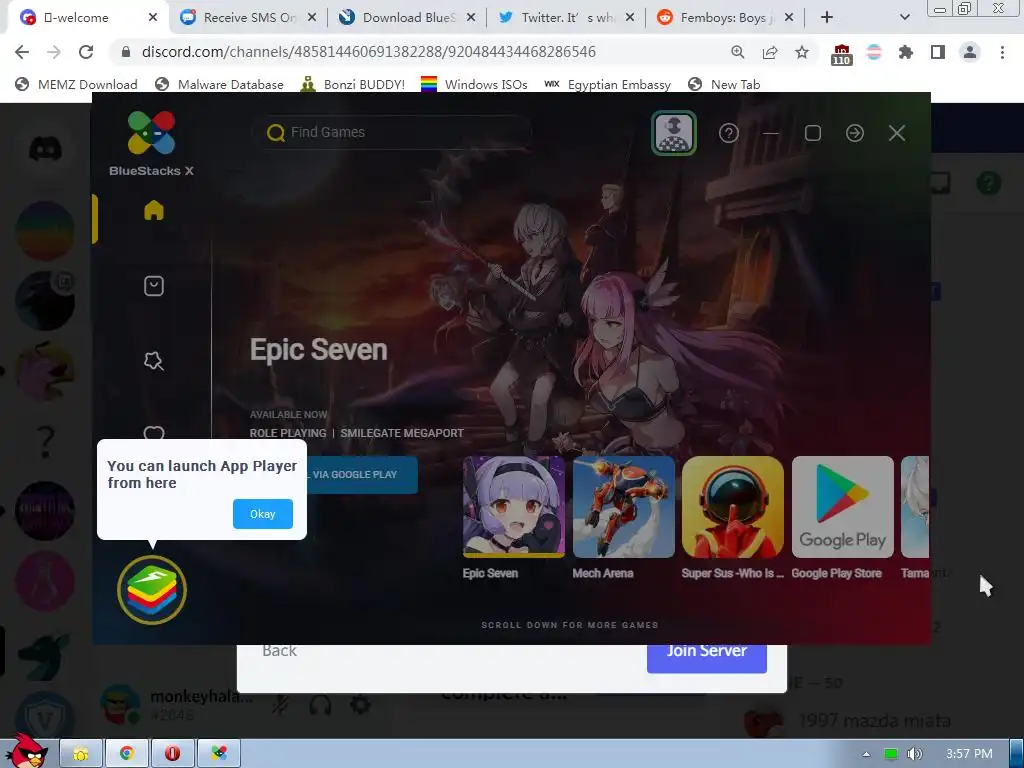This screenshot has height=768, width=1024.
Task: Open the BlueStacks Home sidebar icon
Action: pyautogui.click(x=154, y=210)
